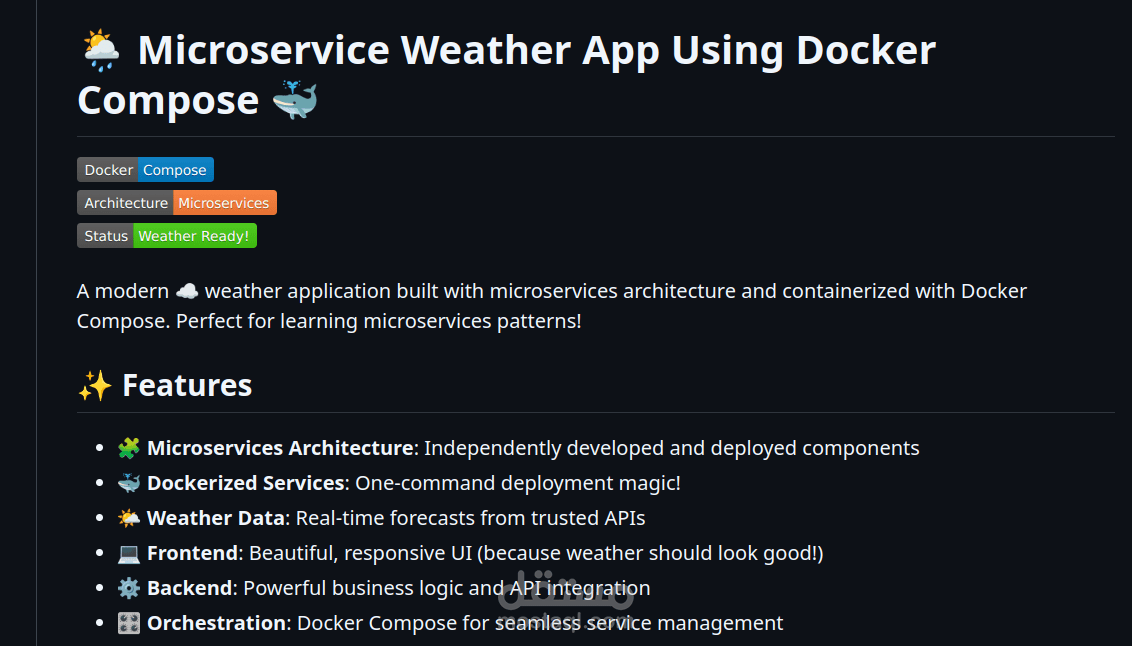This screenshot has width=1132, height=646.
Task: Click the puzzle piece icon for Microservices Architecture
Action: pyautogui.click(x=128, y=447)
